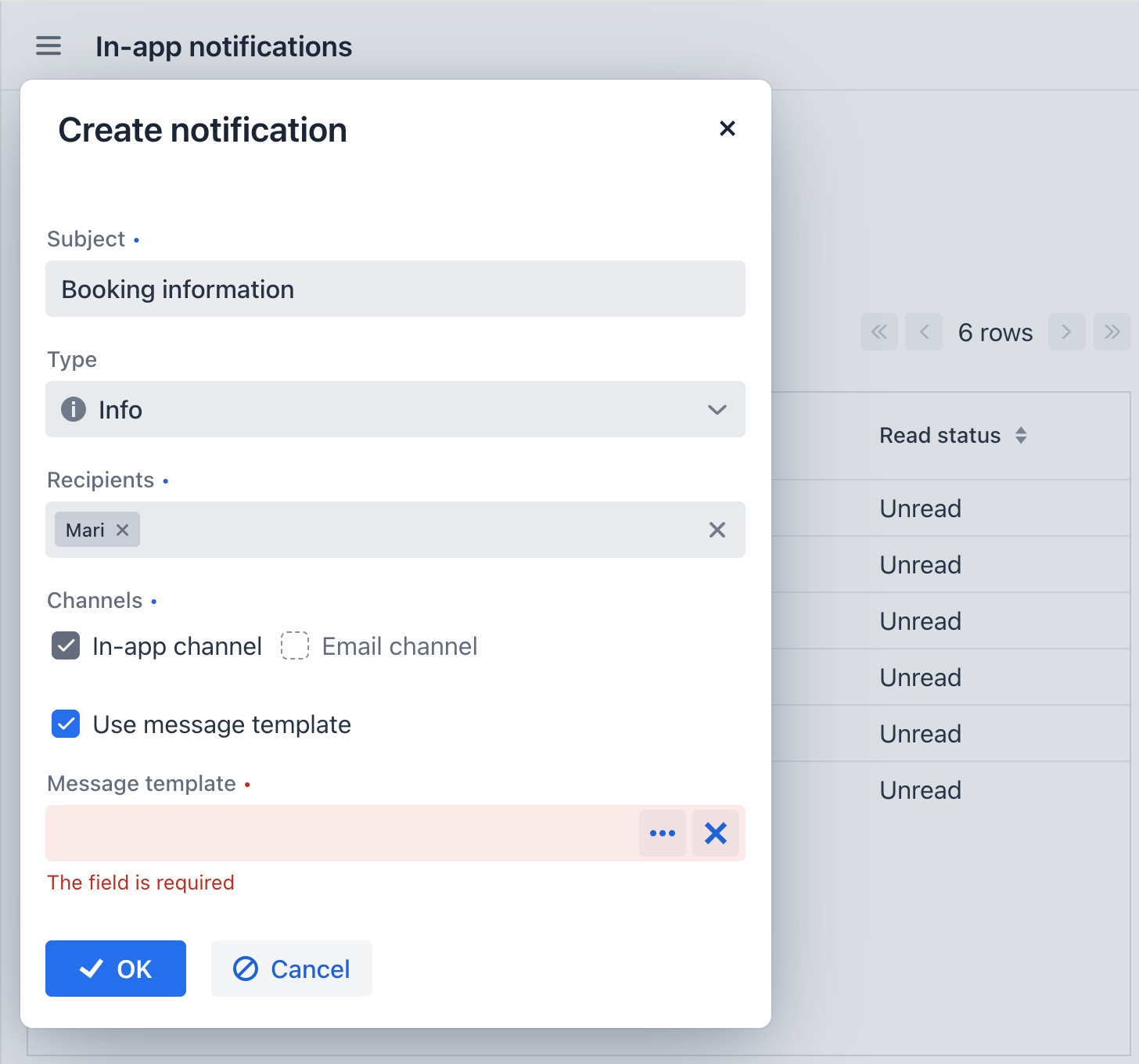1139x1064 pixels.
Task: Select the In-app notifications header title
Action: 224,47
